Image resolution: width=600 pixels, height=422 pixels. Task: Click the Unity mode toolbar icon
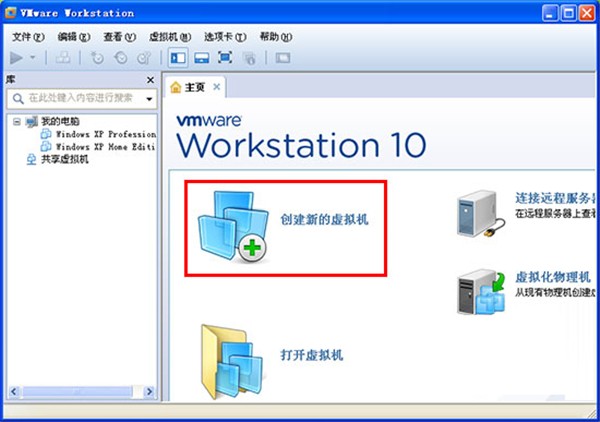pyautogui.click(x=249, y=58)
